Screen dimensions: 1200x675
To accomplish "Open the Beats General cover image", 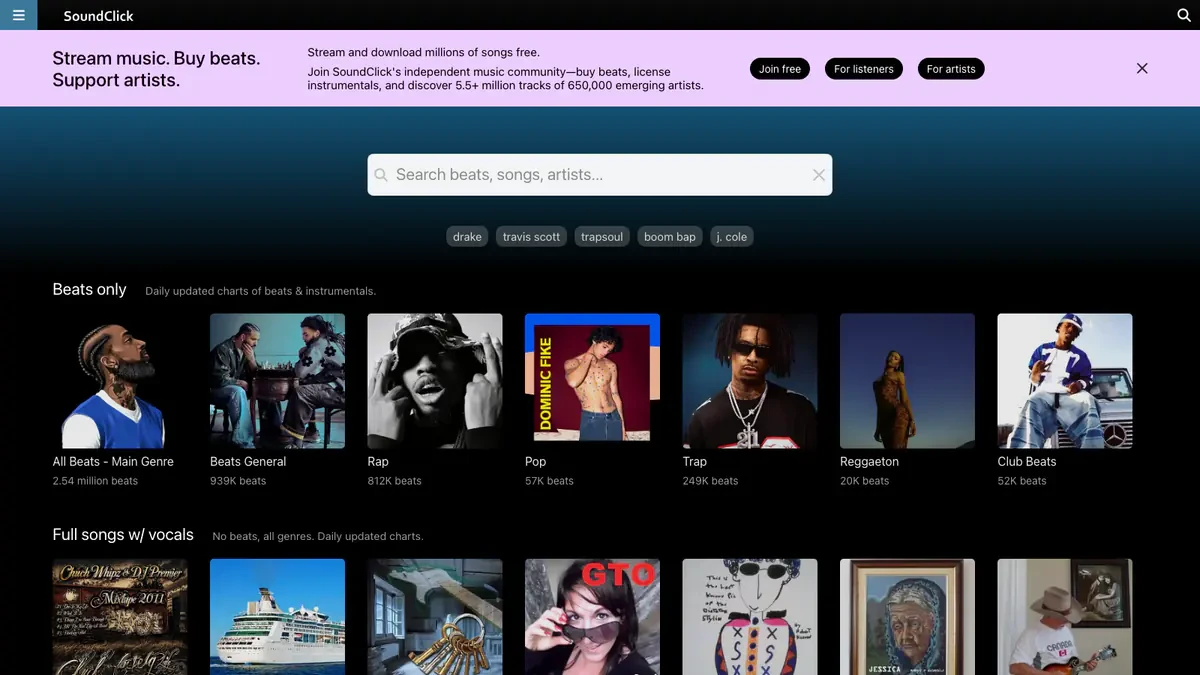I will coord(277,381).
